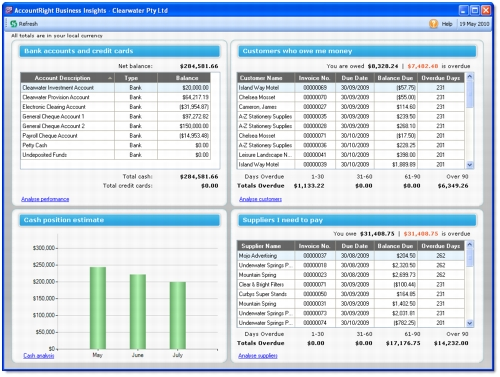Select the Clearwater Investment Account row

tap(115, 88)
